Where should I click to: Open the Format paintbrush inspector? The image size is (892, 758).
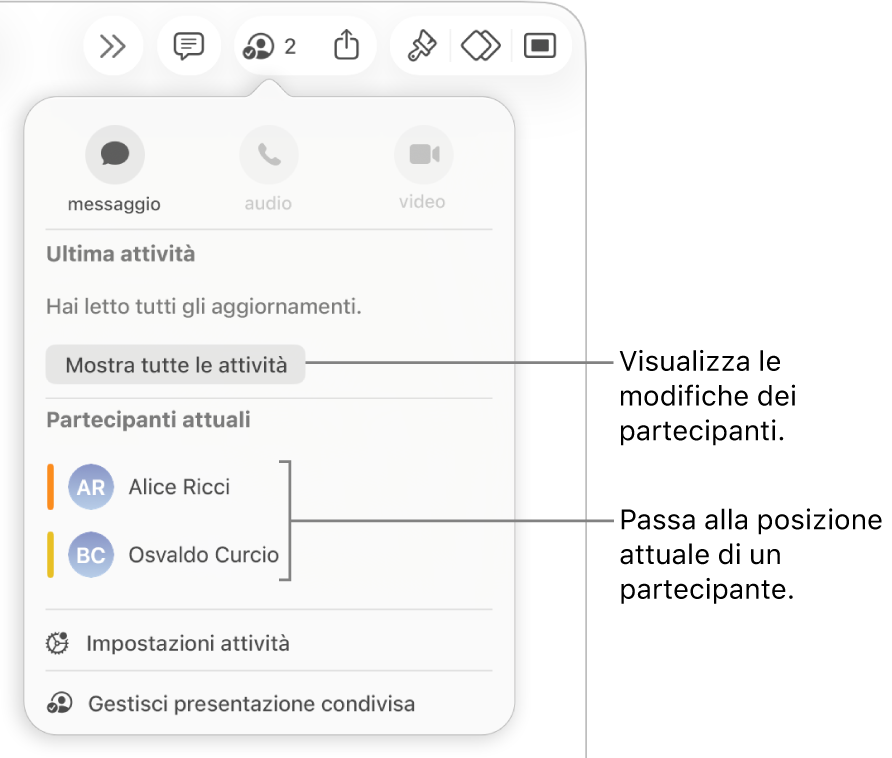tap(422, 46)
